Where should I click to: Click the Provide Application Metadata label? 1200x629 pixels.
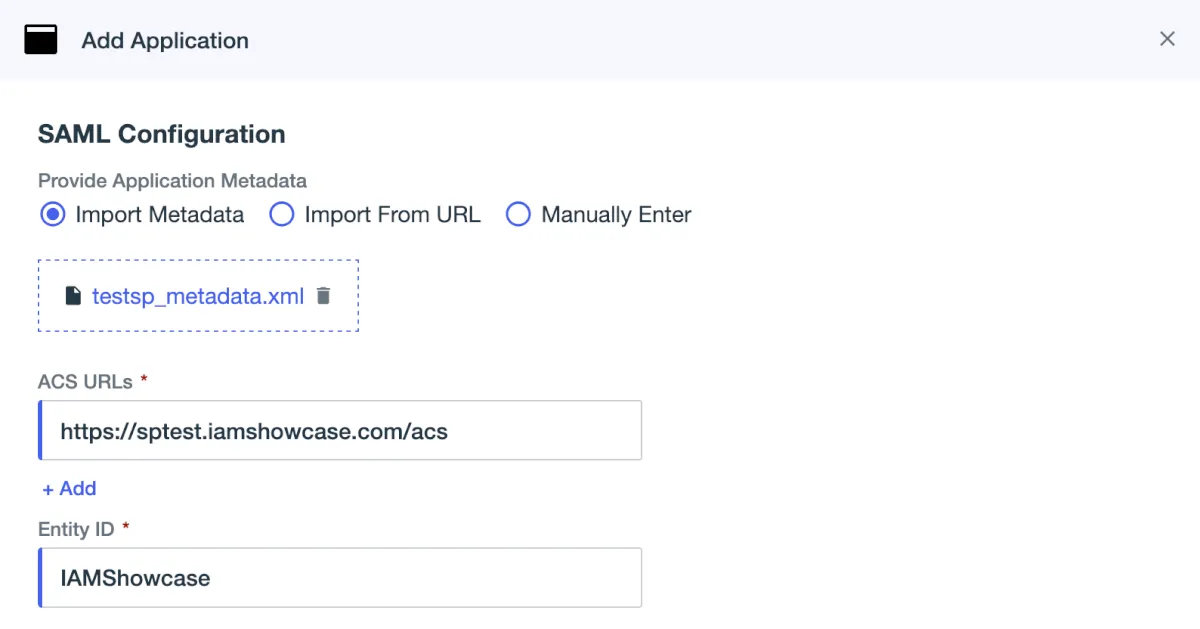(x=172, y=181)
